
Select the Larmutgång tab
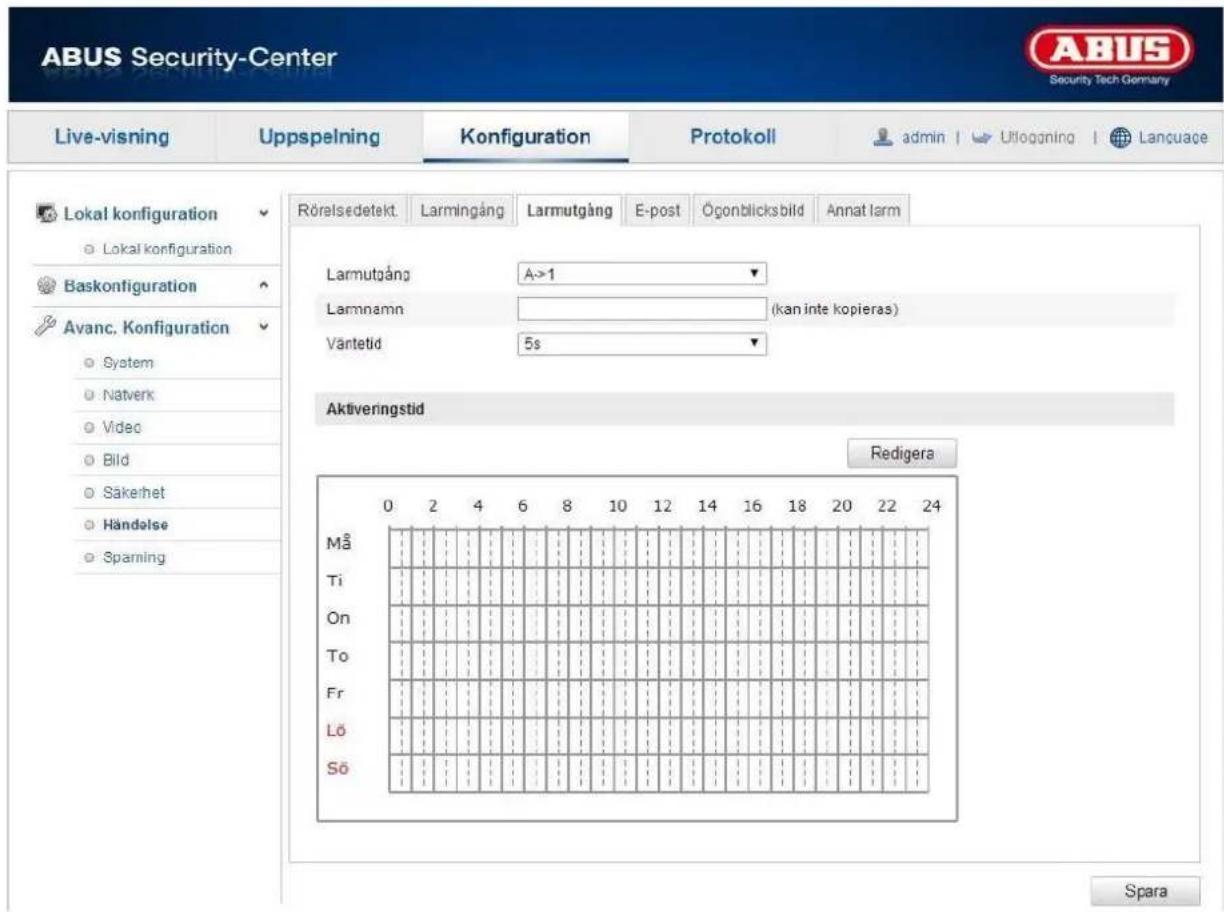(x=570, y=210)
